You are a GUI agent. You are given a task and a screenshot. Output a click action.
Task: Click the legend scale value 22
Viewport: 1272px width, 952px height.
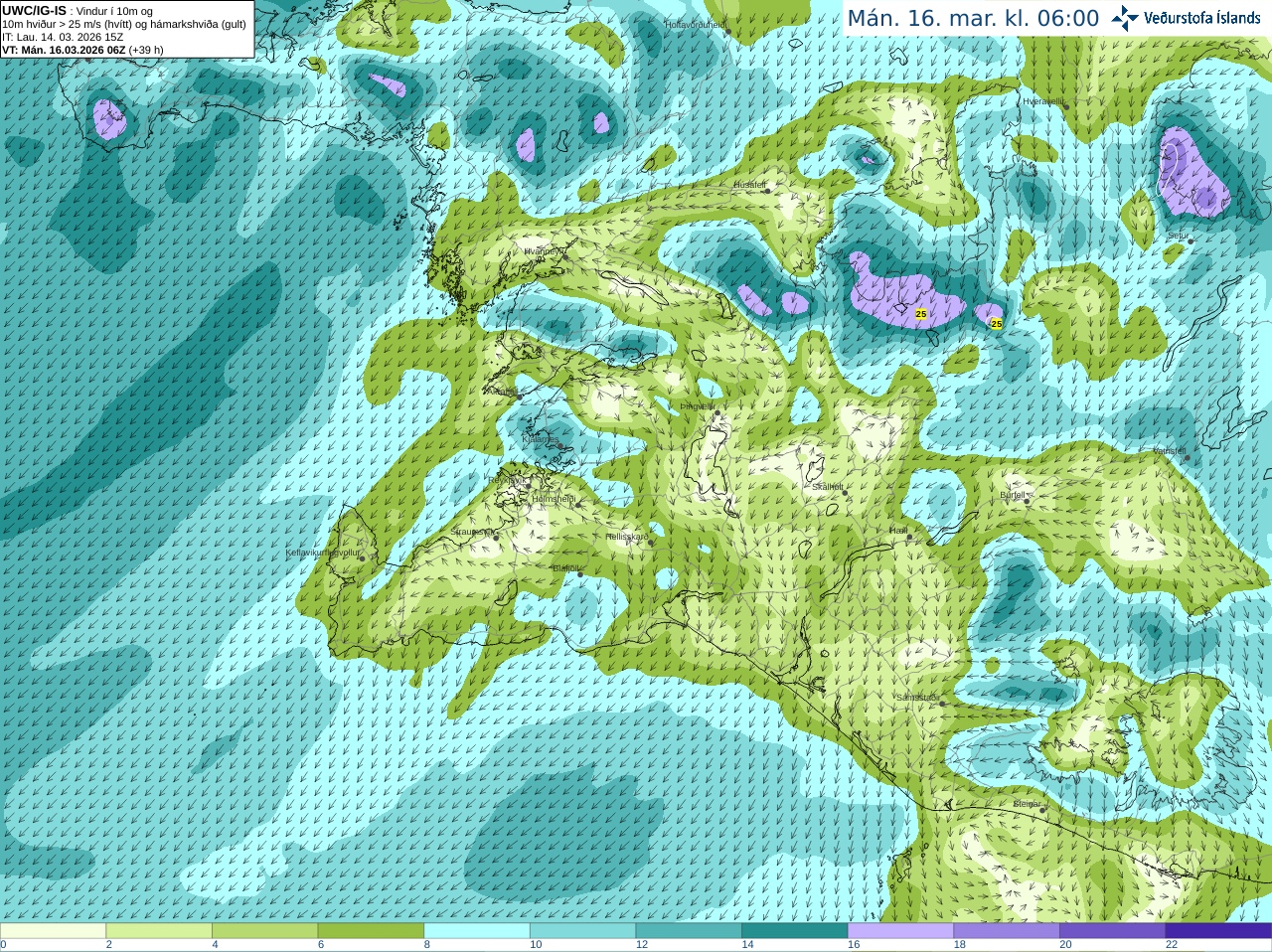[x=1172, y=945]
